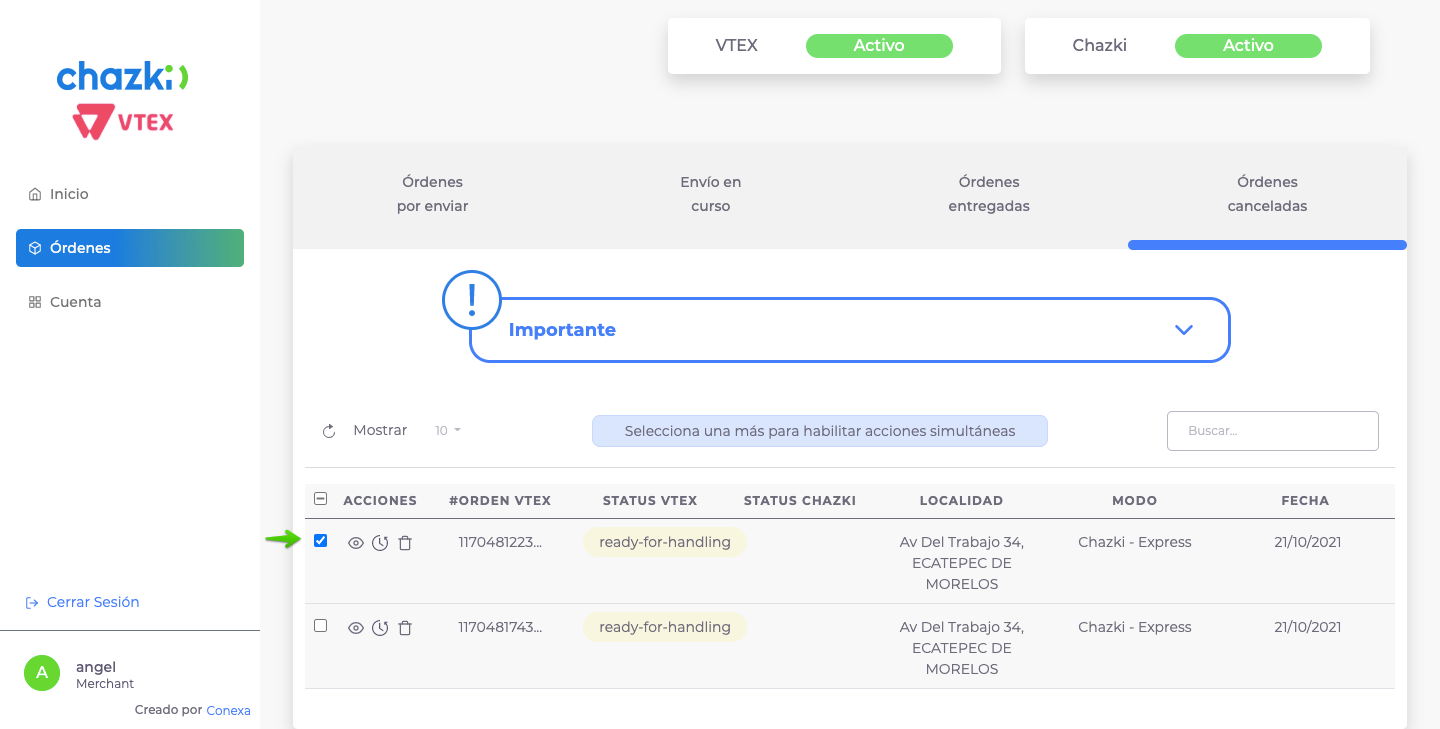1440x729 pixels.
Task: Click ready-for-handling status of order 1170481743
Action: 665,627
